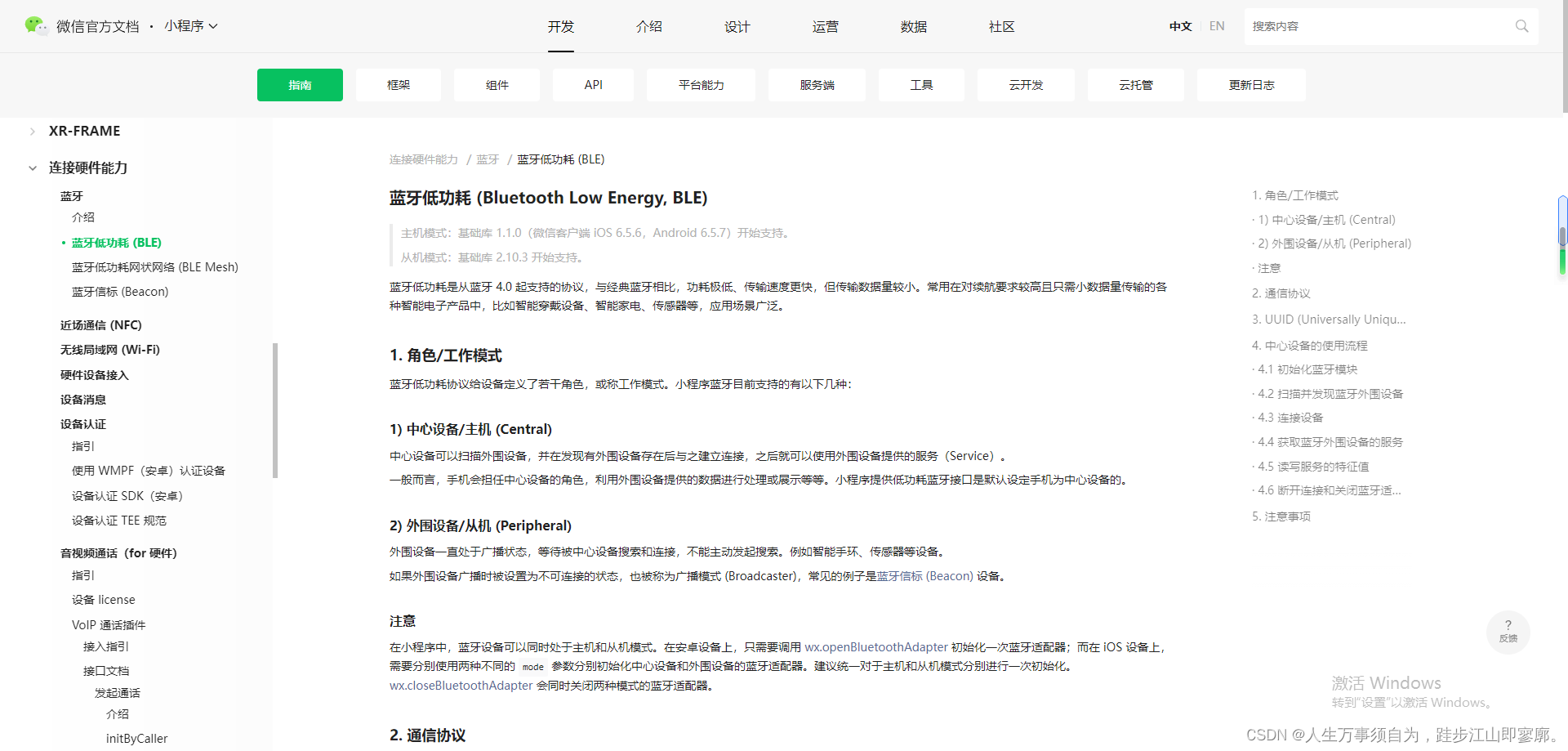This screenshot has width=1568, height=751.
Task: Open VoIP 通话插件 sidebar item
Action: 109,625
